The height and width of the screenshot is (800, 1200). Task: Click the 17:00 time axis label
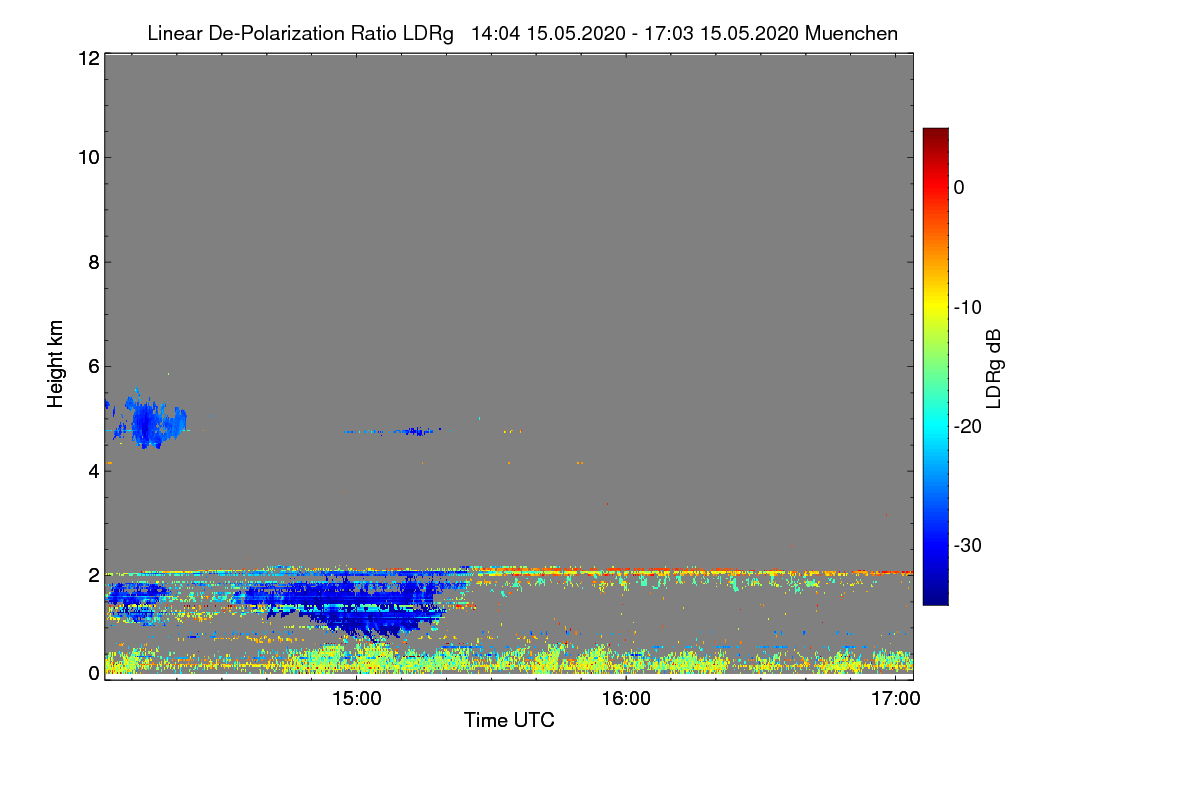tap(894, 699)
